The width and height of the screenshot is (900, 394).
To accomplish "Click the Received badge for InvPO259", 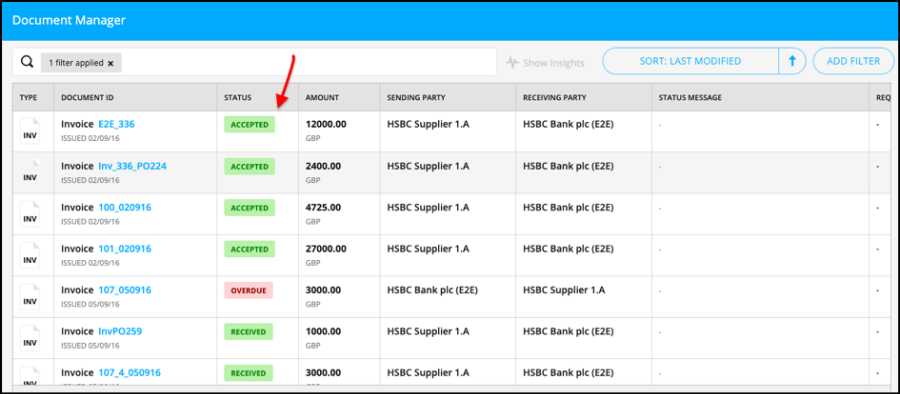I will click(249, 332).
